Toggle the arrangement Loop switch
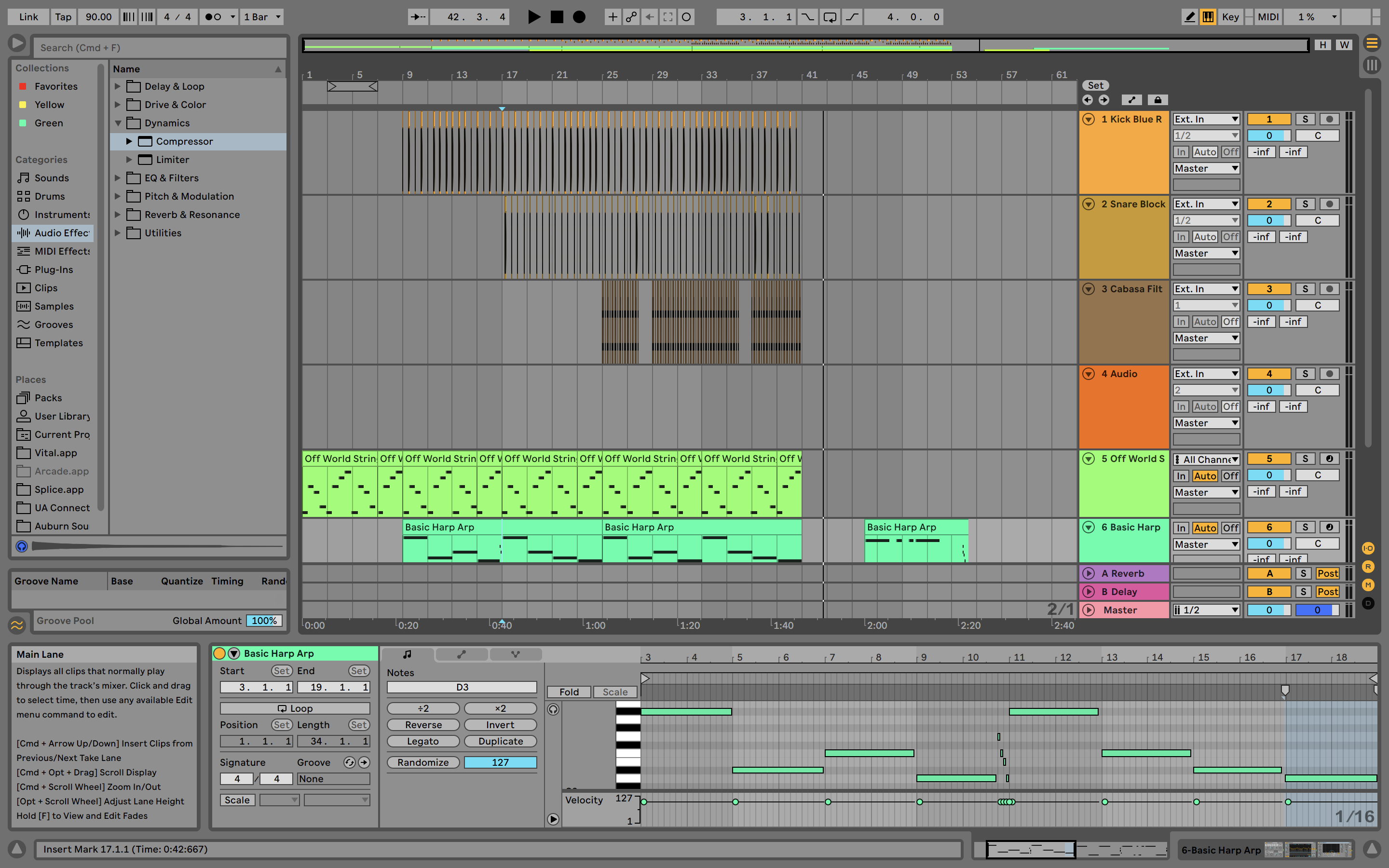The image size is (1389, 868). [x=830, y=17]
